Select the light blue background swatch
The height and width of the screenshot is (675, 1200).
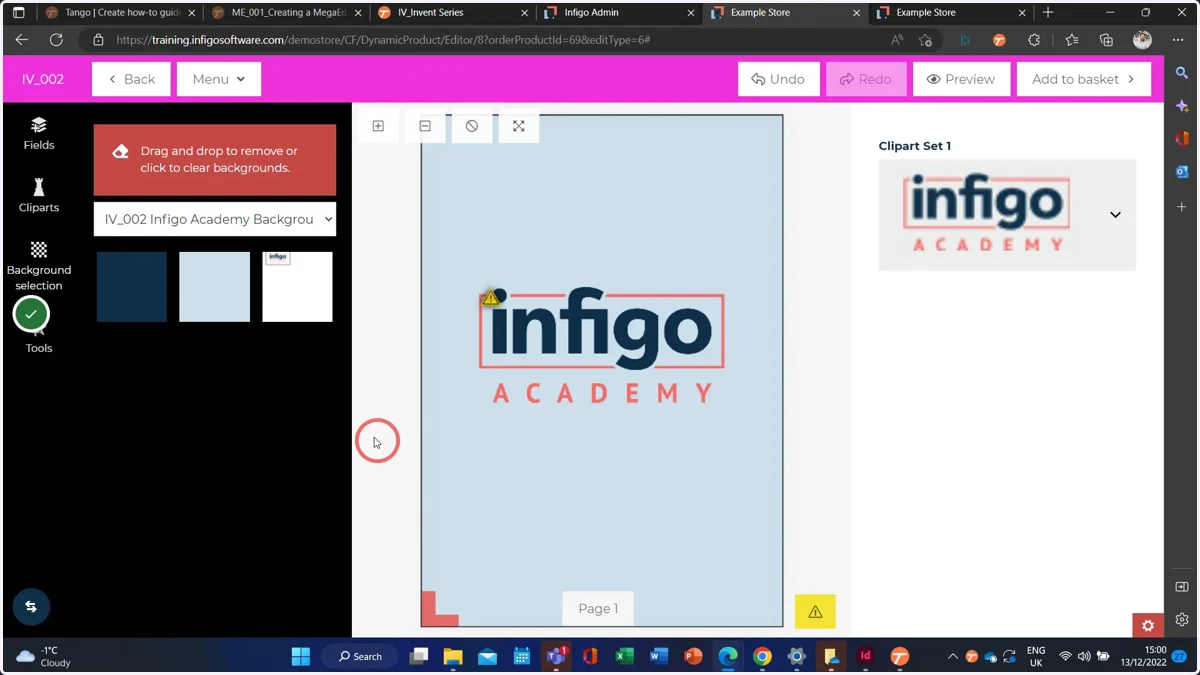pos(214,287)
